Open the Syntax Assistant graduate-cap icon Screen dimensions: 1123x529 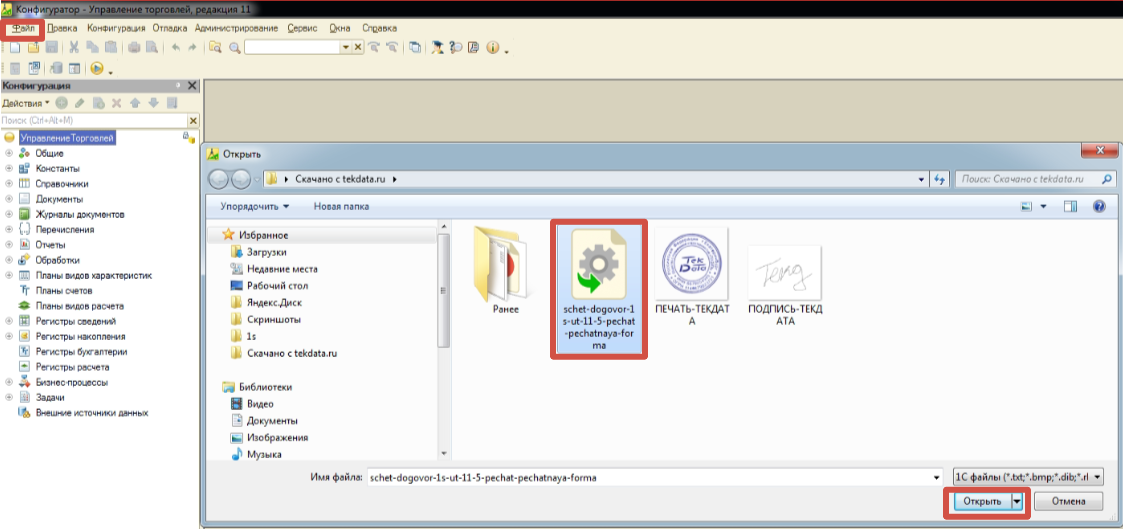click(x=437, y=47)
